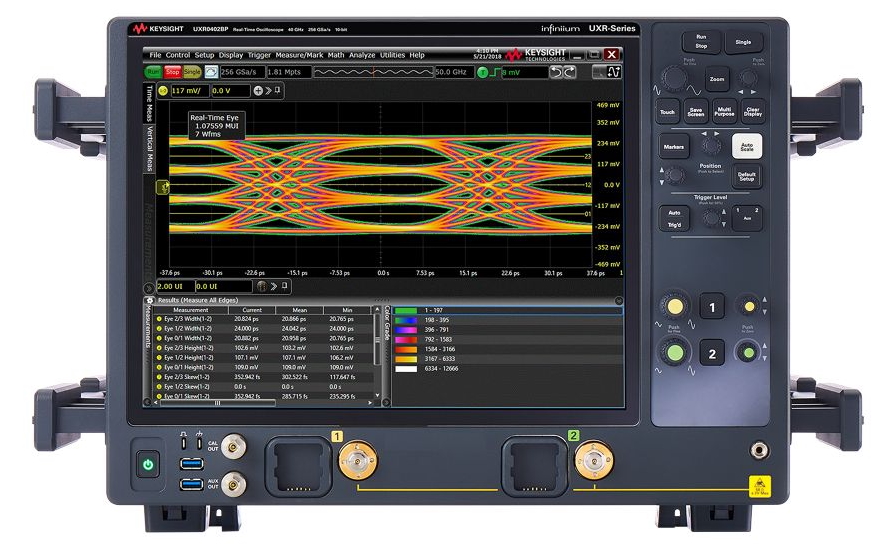Screen dimensions: 896x544
Task: Pin the channel bar with pin icon
Action: (278, 90)
